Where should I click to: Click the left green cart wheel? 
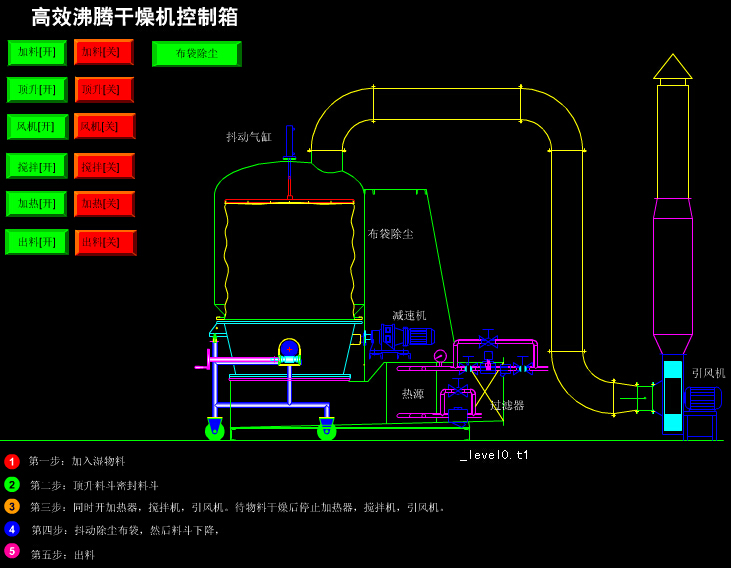(214, 431)
